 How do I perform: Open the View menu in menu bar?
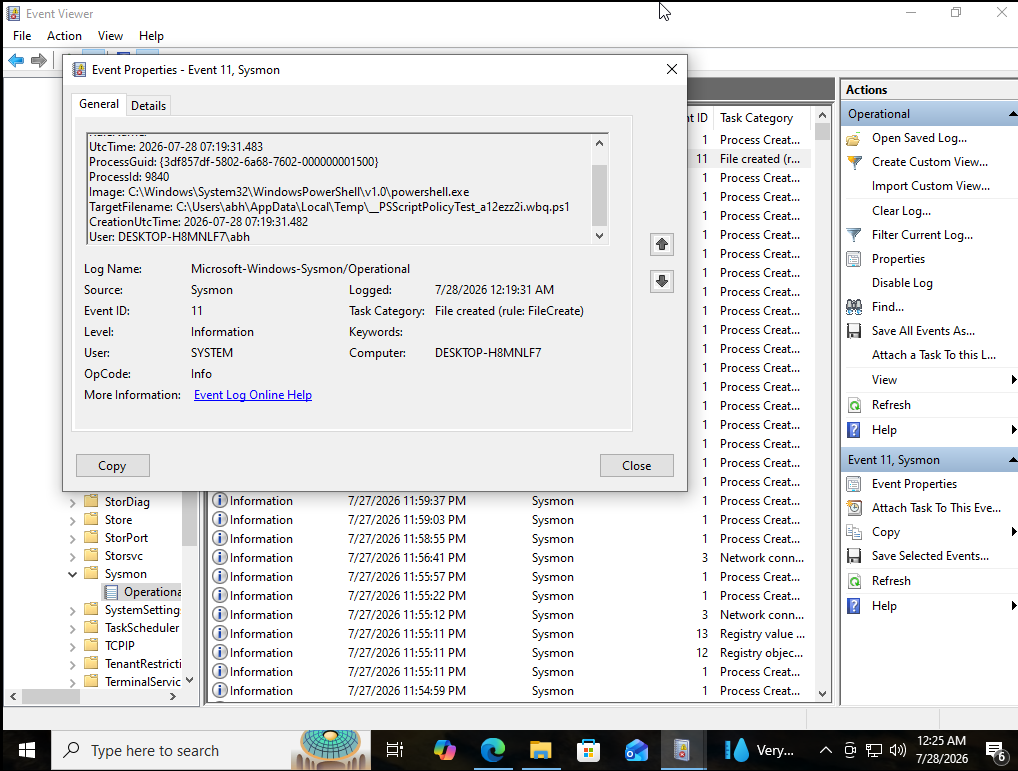[x=110, y=36]
